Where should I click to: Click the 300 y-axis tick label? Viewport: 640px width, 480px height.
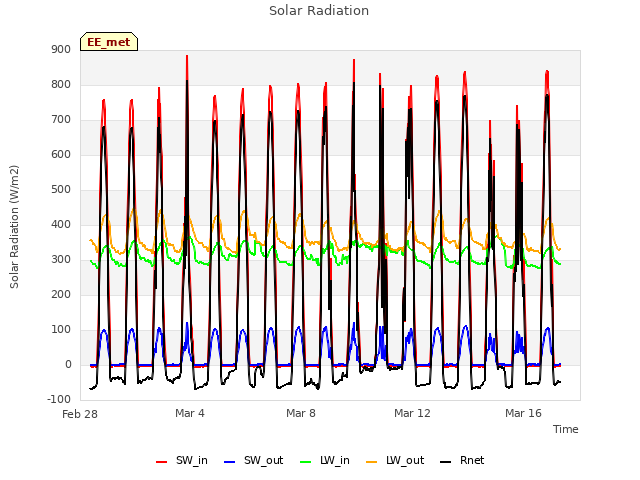(x=61, y=260)
